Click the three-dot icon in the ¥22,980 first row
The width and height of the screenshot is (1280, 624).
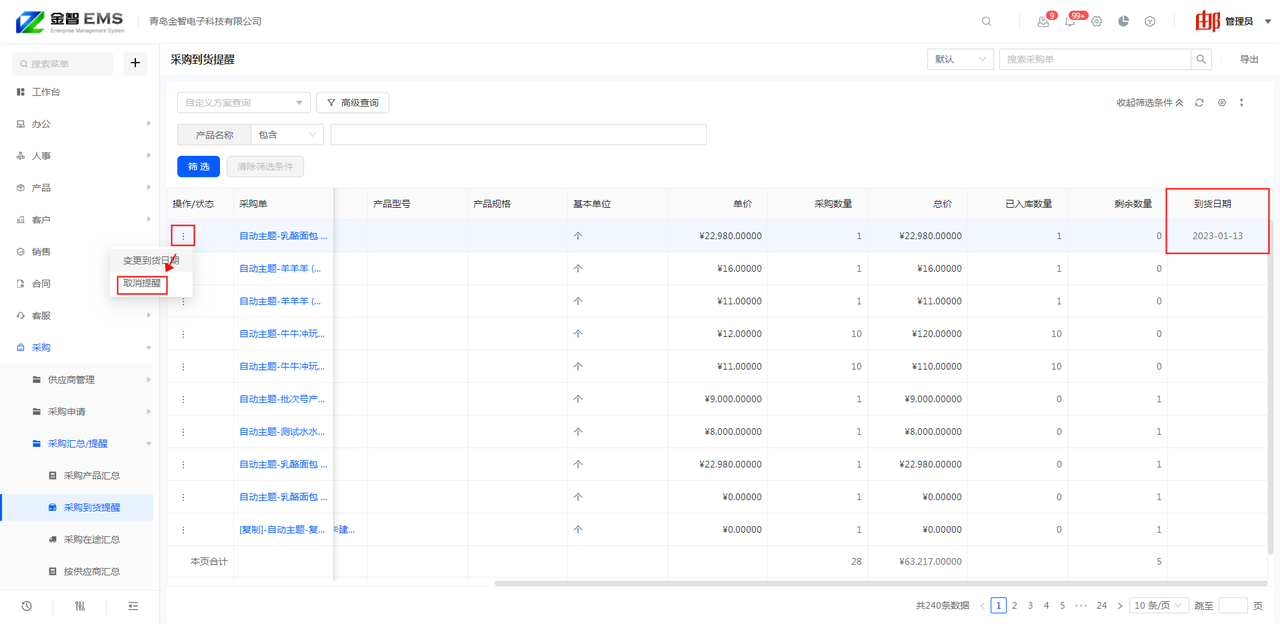coord(182,236)
